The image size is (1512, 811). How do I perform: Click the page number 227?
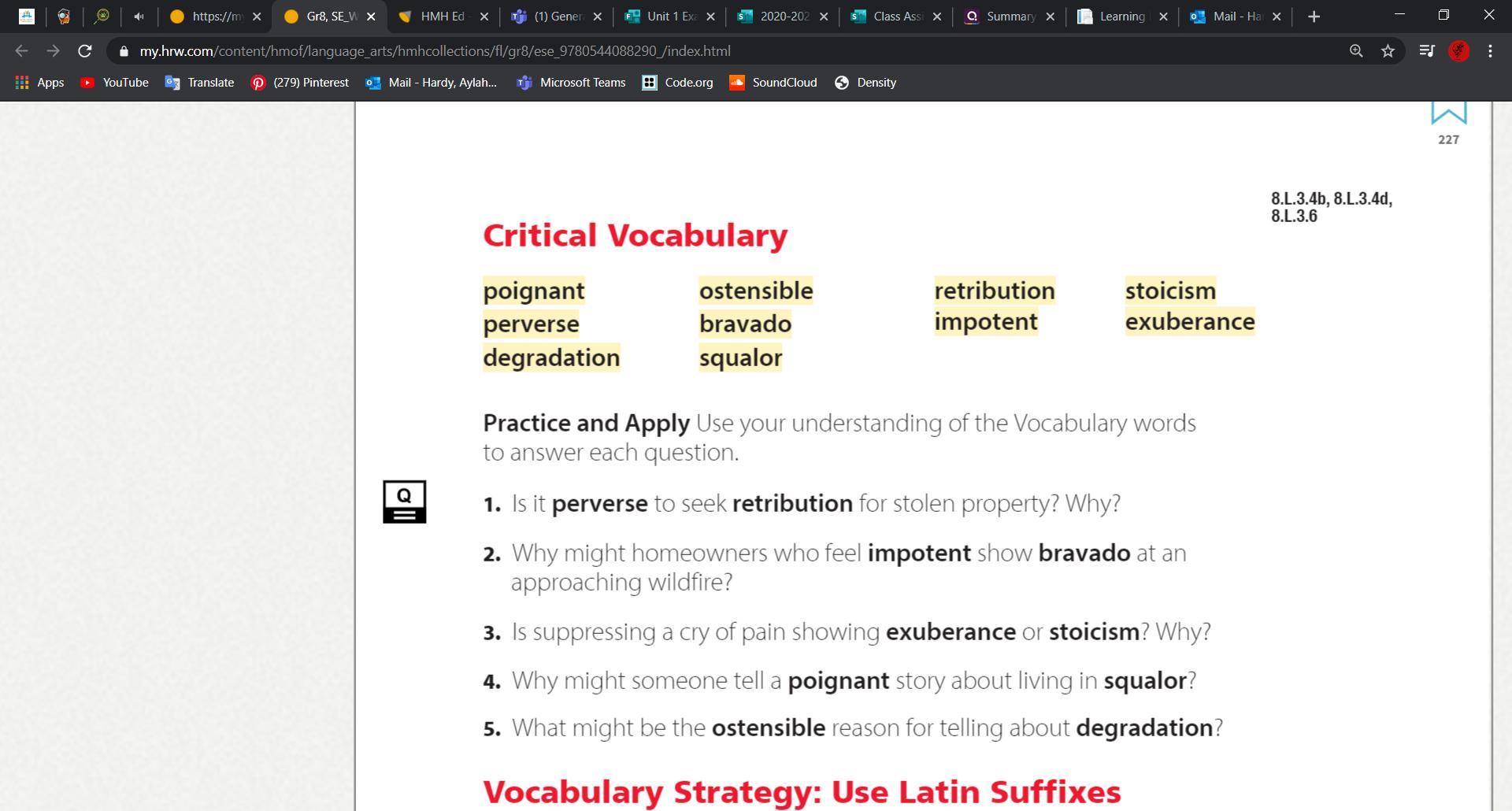point(1448,139)
